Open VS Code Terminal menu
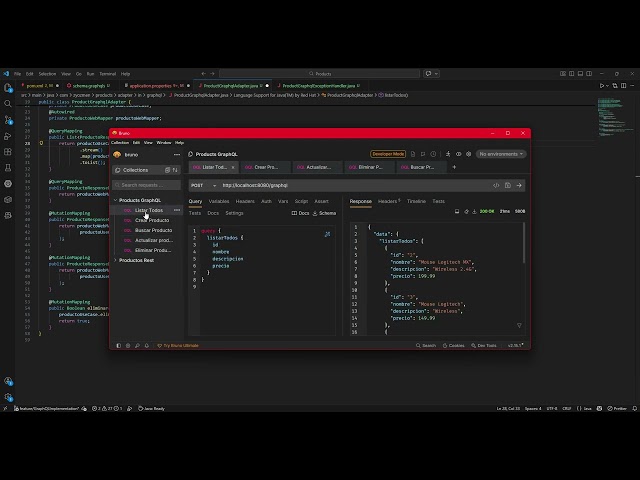This screenshot has width=640, height=480. [107, 74]
